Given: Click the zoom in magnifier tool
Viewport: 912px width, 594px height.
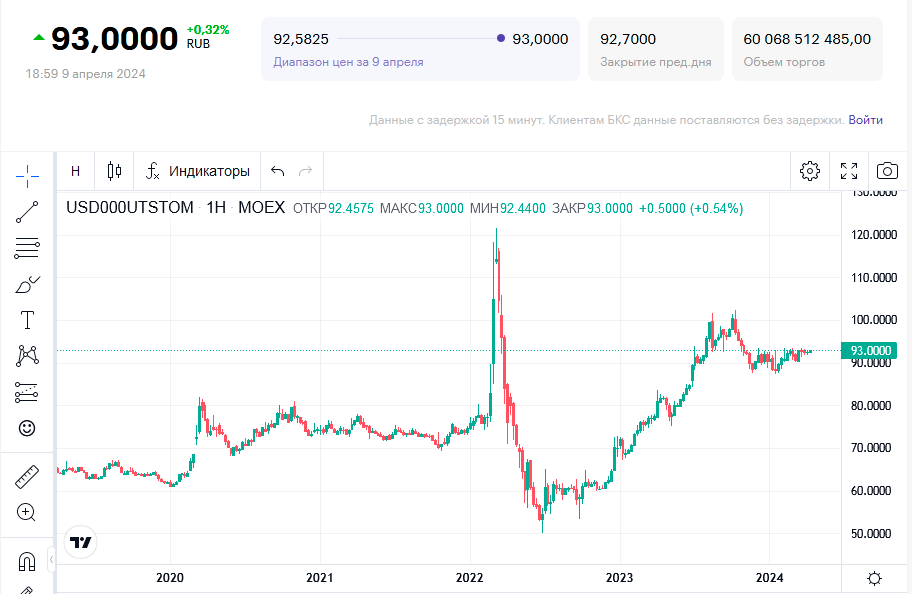Looking at the screenshot, I should pos(27,513).
